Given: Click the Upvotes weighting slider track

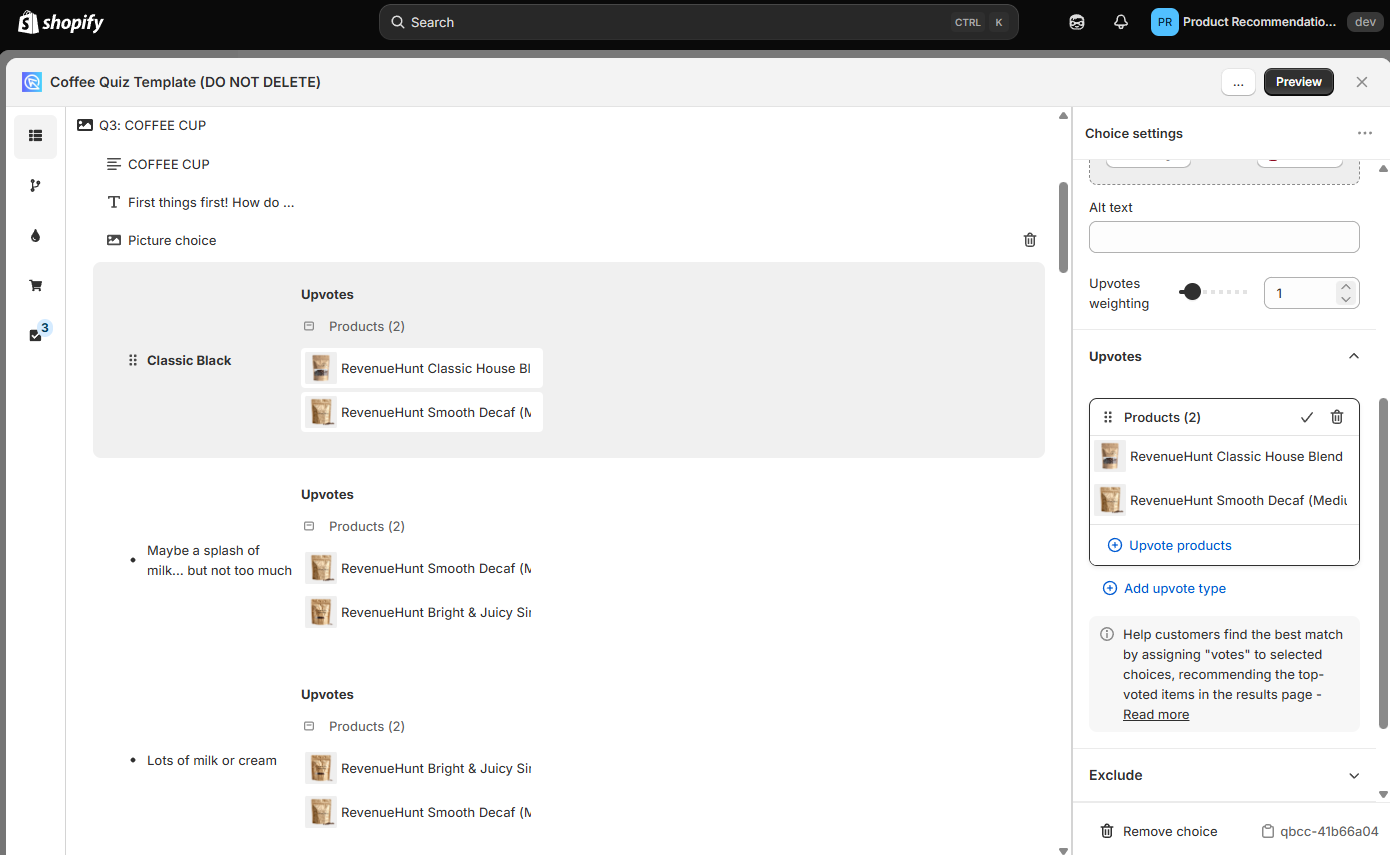Looking at the screenshot, I should (1214, 292).
